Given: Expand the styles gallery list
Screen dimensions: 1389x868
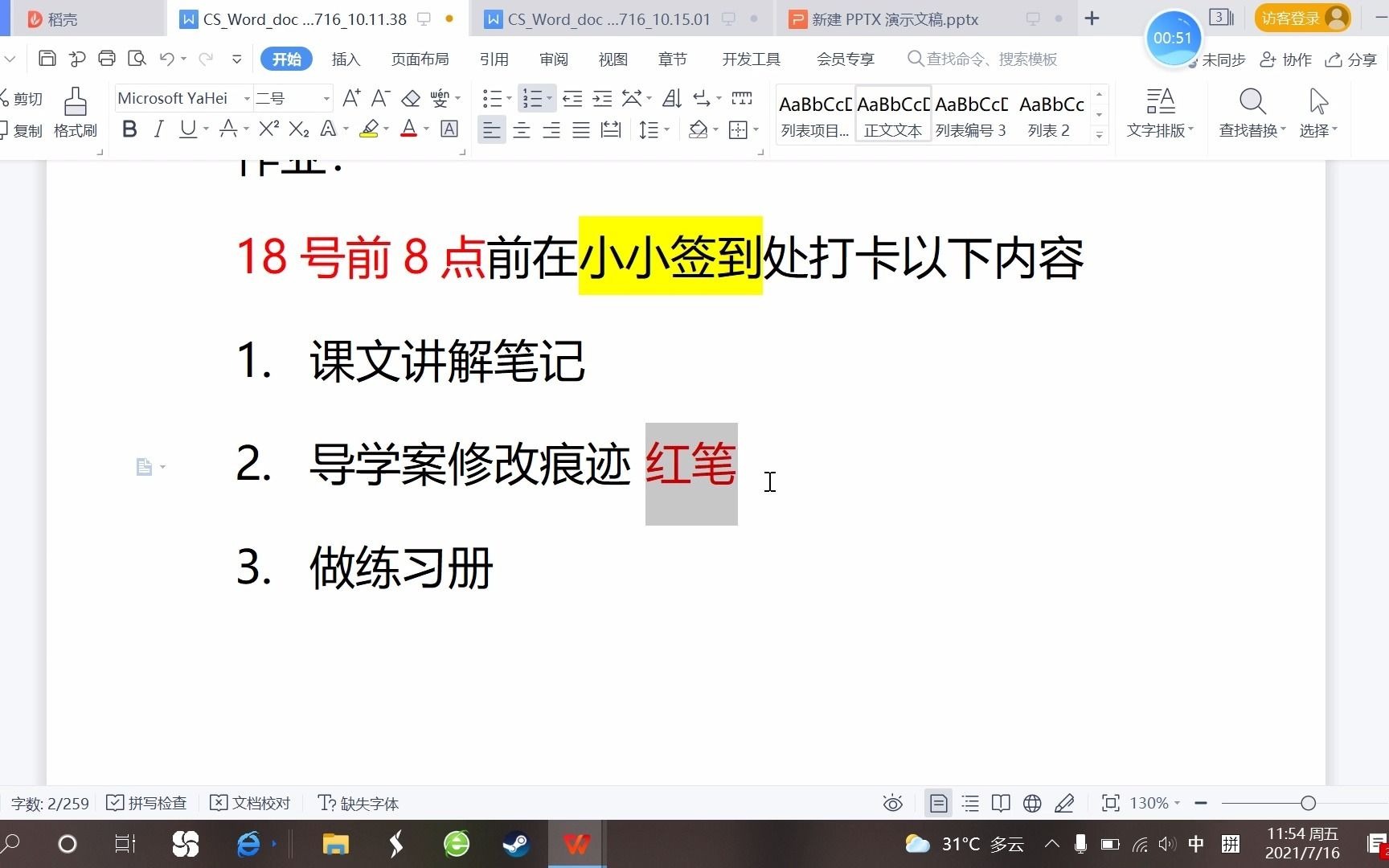Looking at the screenshot, I should click(x=1099, y=135).
